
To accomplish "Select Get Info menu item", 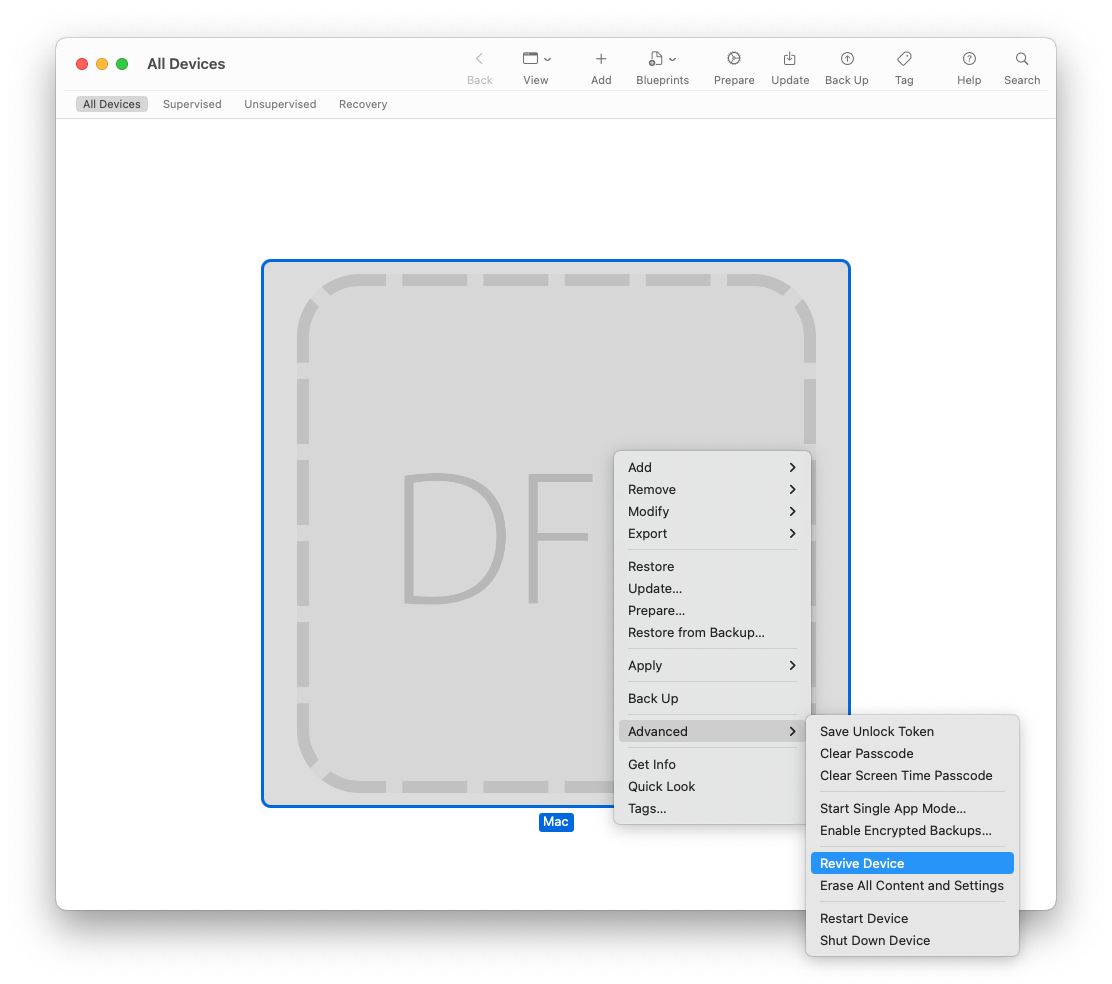I will pyautogui.click(x=712, y=764).
